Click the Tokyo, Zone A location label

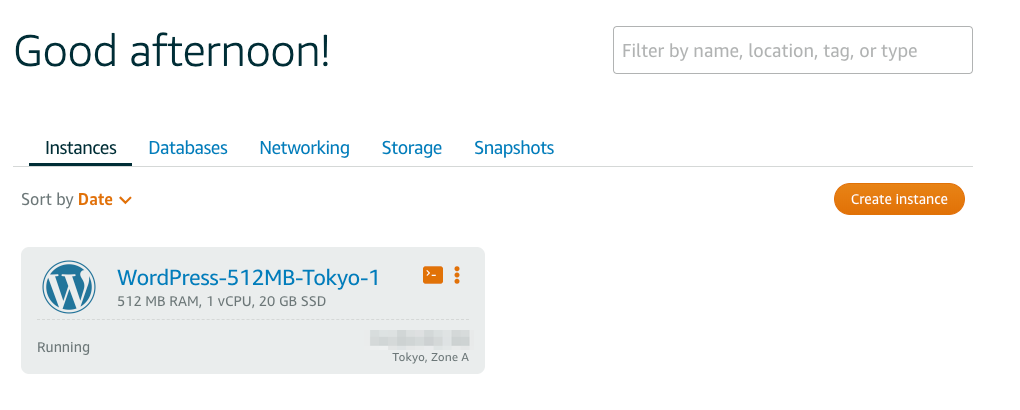pos(430,357)
